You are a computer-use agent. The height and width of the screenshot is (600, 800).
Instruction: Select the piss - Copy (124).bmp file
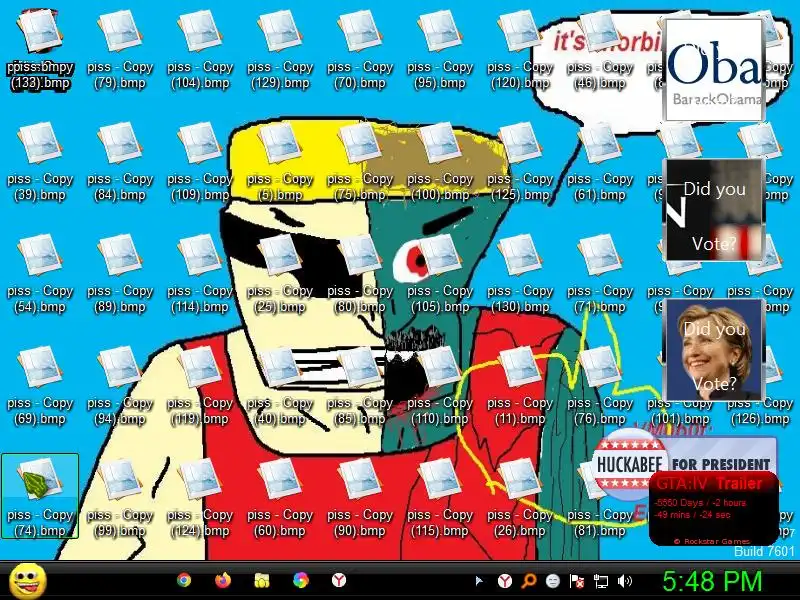pyautogui.click(x=200, y=498)
